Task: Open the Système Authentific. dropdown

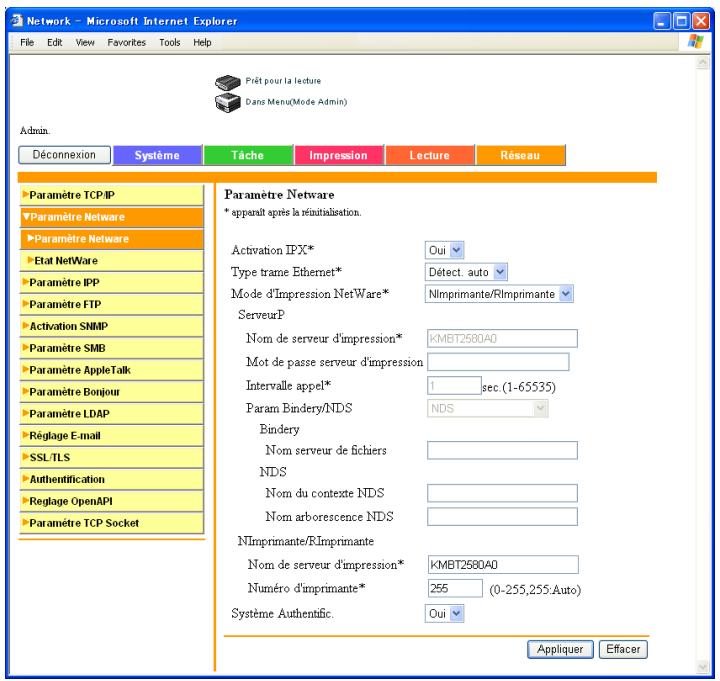Action: pos(444,613)
